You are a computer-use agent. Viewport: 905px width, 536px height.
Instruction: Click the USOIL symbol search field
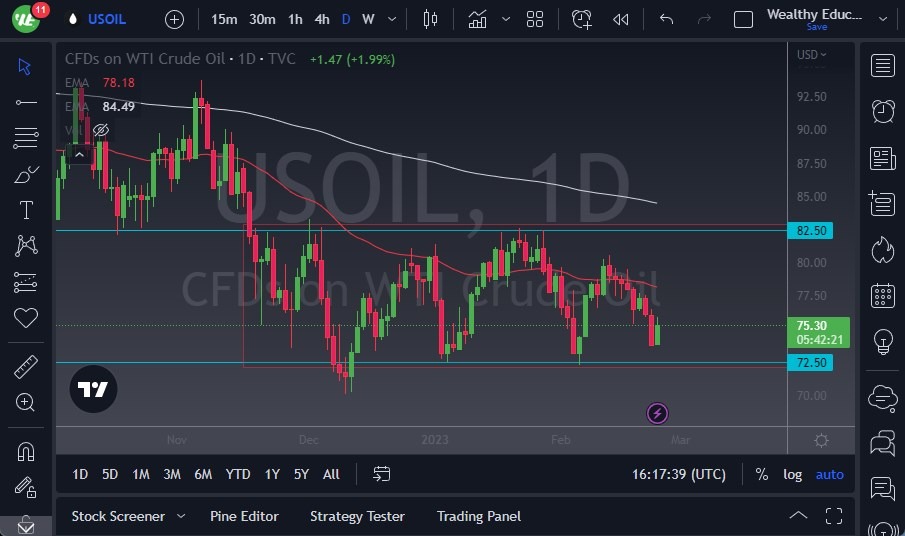[107, 19]
